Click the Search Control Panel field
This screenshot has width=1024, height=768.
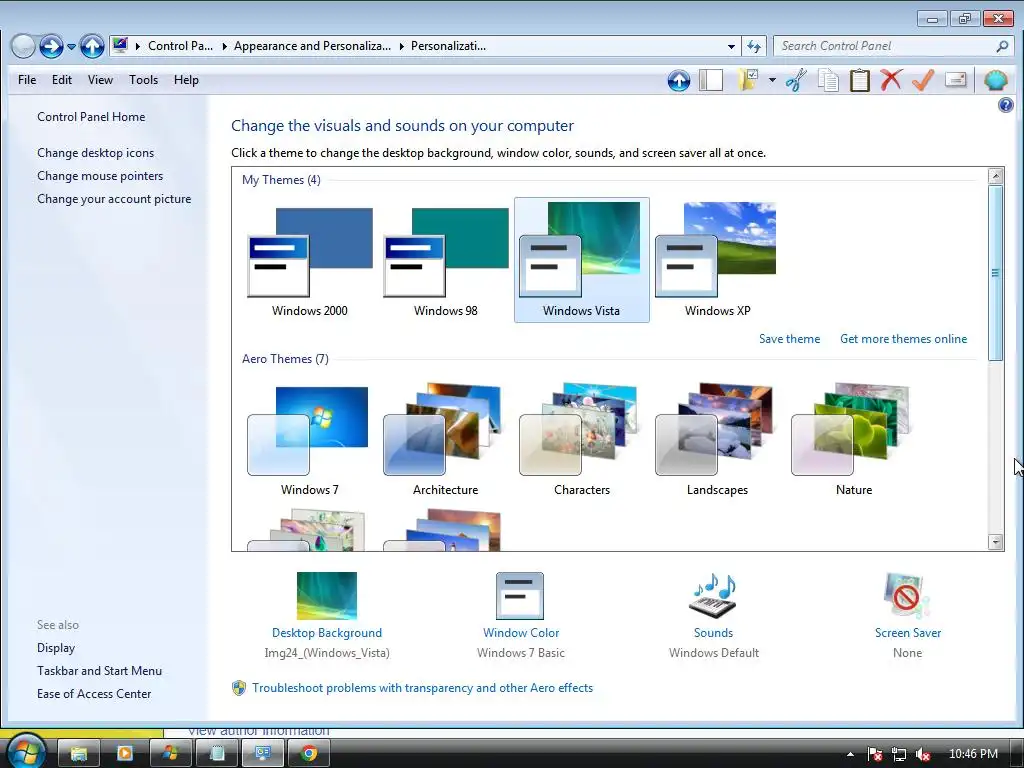(x=894, y=46)
